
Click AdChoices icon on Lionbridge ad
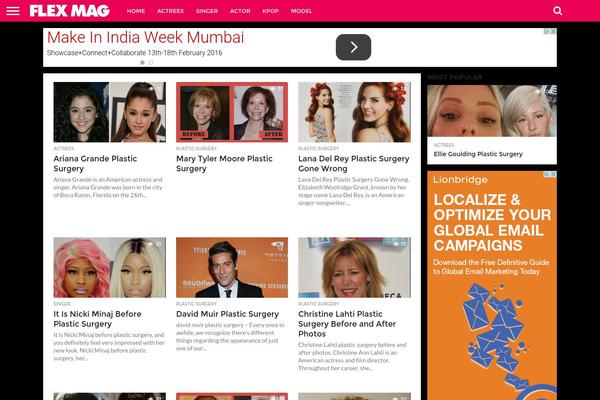[x=547, y=174]
